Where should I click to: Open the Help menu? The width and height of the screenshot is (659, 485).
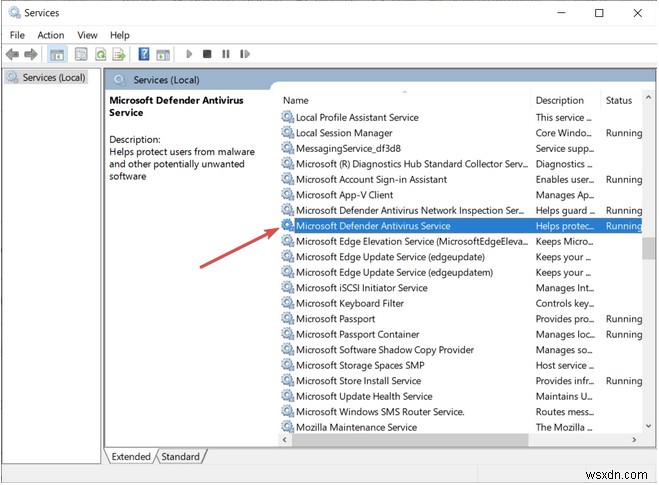point(120,35)
